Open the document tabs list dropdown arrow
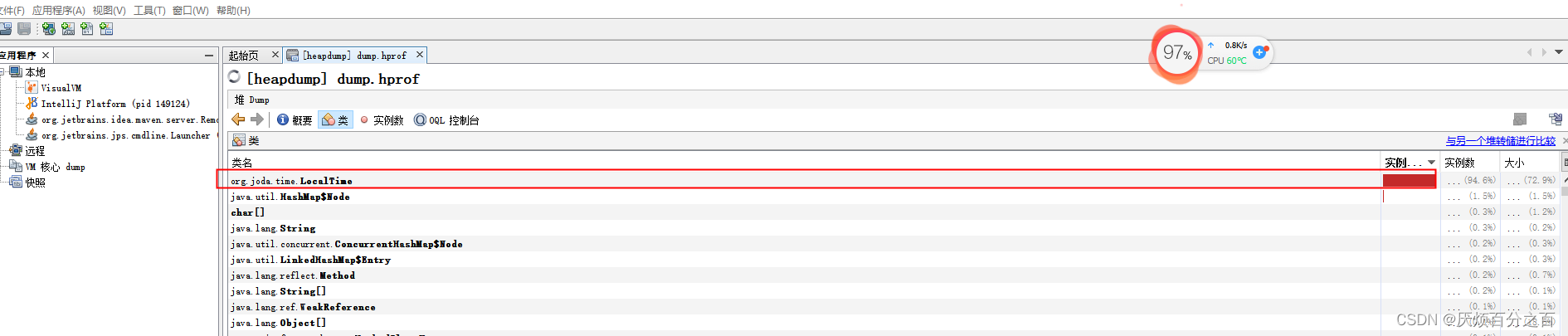The height and width of the screenshot is (336, 1568). [1559, 51]
